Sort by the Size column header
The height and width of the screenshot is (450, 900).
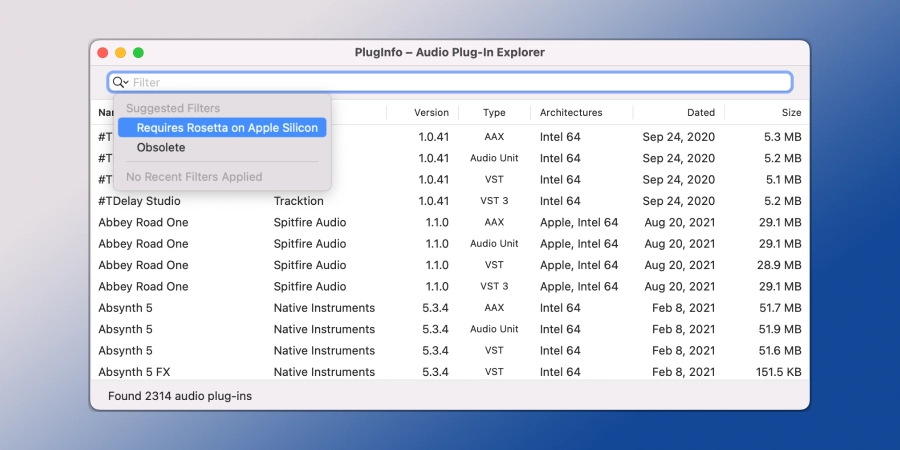791,112
